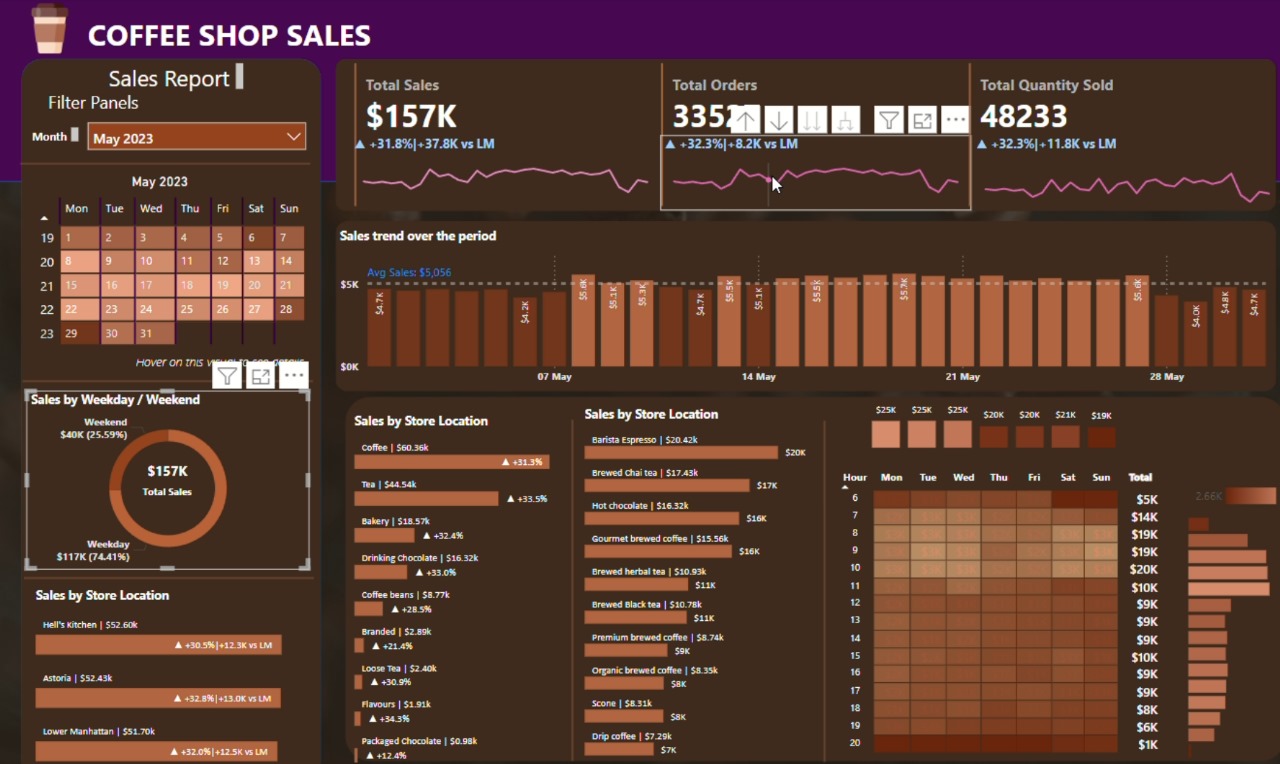Image resolution: width=1280 pixels, height=764 pixels.
Task: Click the color swatch under $19K
Action: point(1101,436)
